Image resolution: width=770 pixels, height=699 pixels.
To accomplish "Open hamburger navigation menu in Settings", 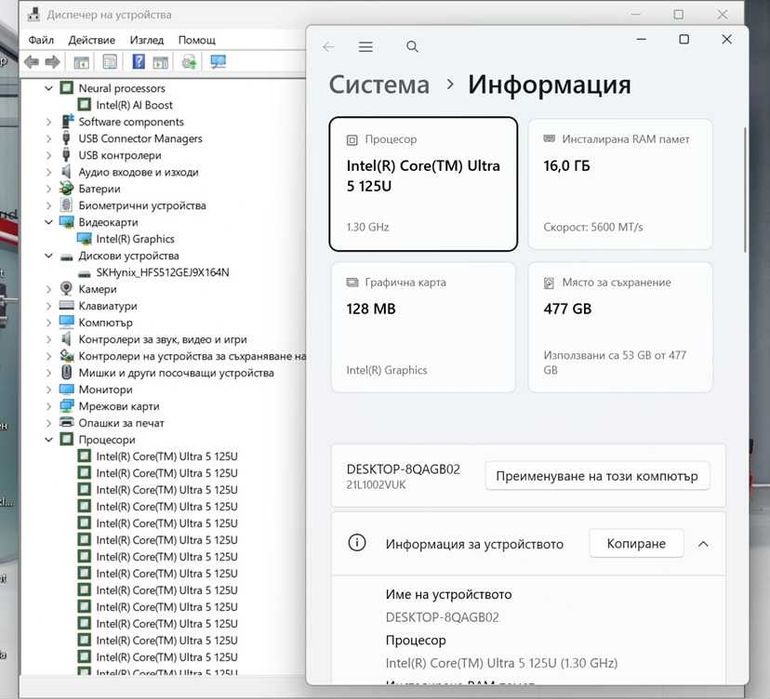I will [365, 47].
